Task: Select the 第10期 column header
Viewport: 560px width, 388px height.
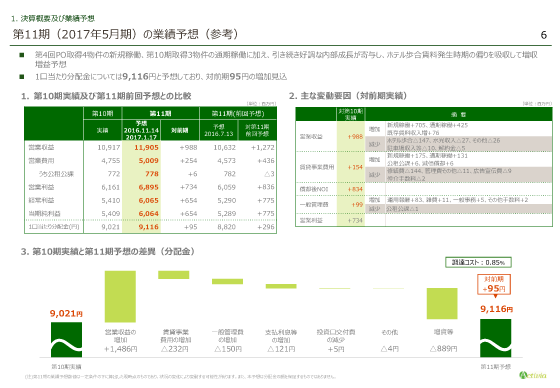Action: [x=102, y=113]
